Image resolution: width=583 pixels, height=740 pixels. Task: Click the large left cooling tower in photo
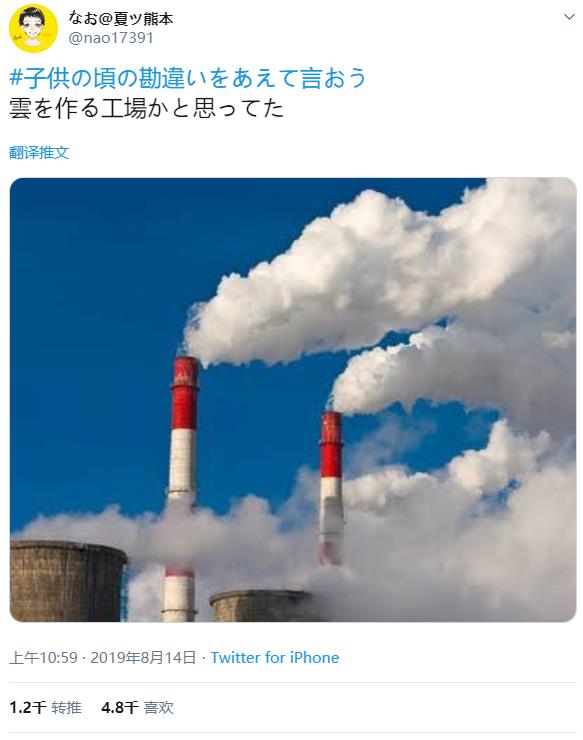68,581
